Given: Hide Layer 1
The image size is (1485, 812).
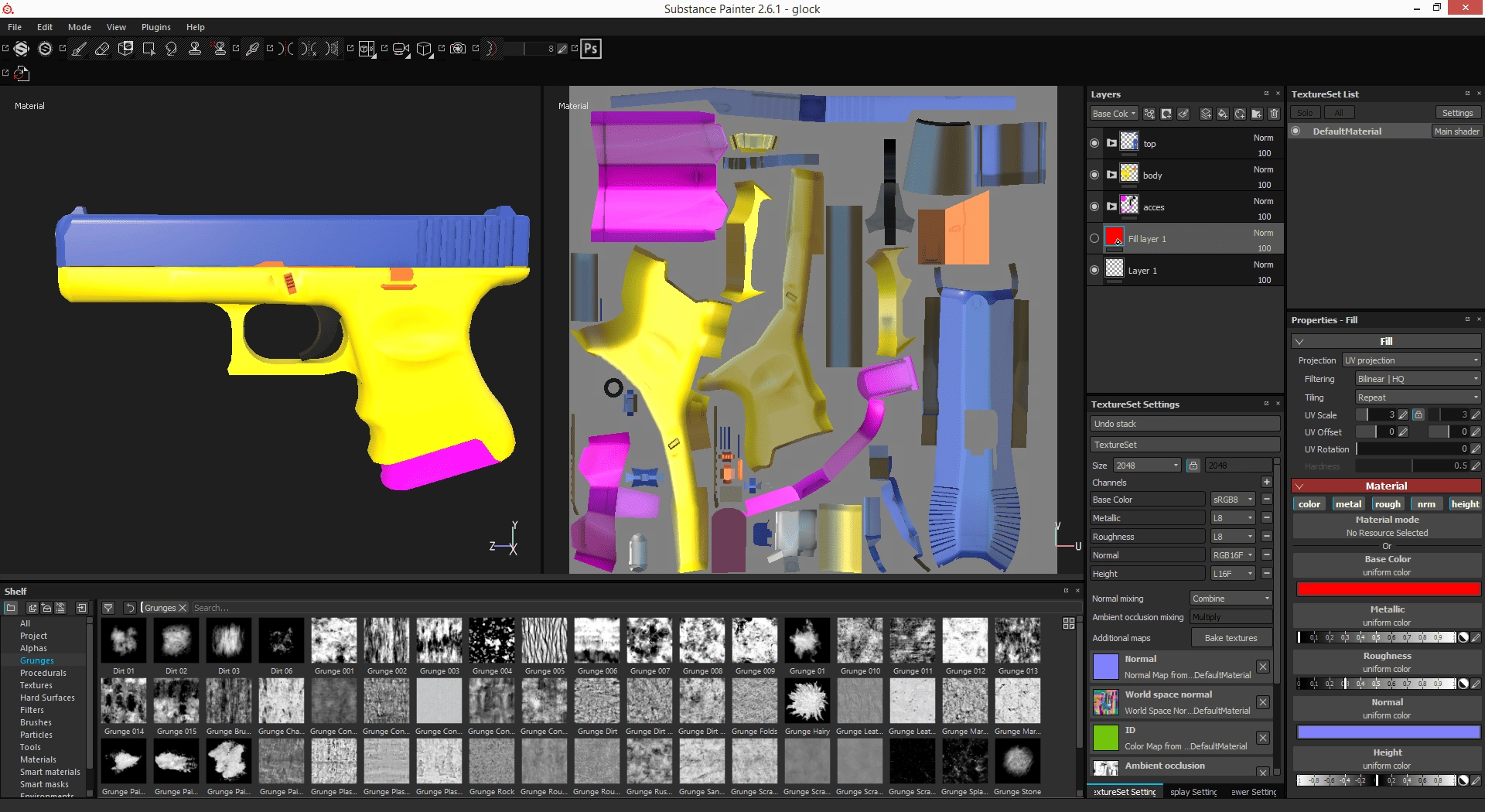Looking at the screenshot, I should pos(1094,270).
